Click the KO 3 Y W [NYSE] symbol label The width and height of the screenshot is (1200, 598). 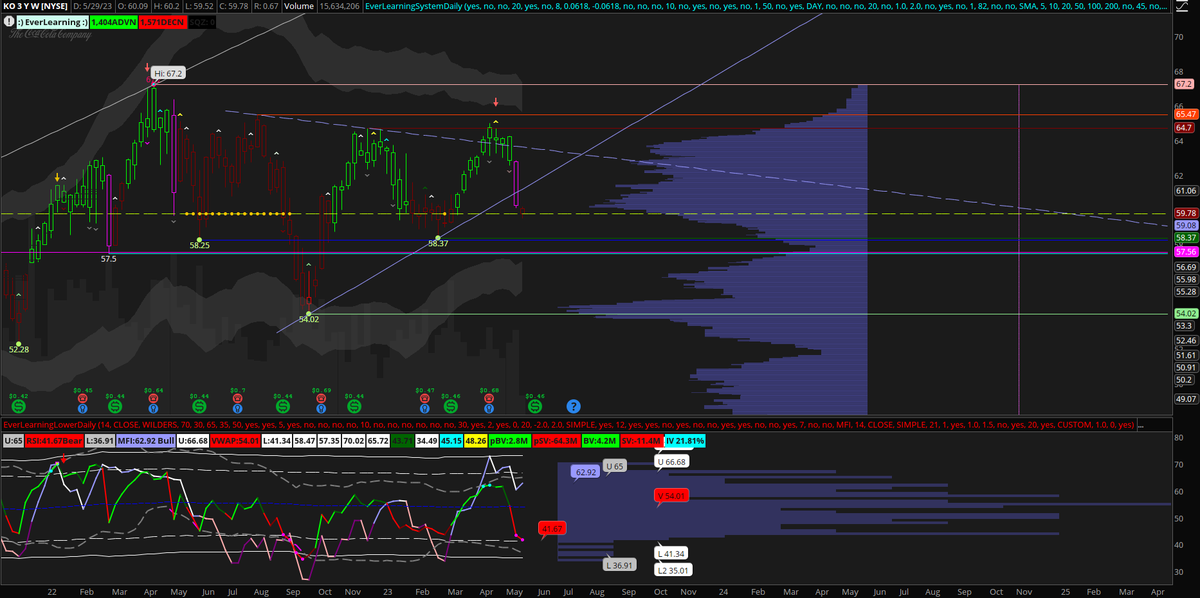(x=35, y=6)
